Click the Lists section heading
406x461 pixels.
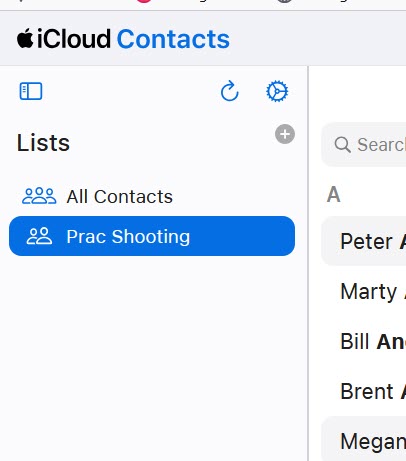coord(43,143)
